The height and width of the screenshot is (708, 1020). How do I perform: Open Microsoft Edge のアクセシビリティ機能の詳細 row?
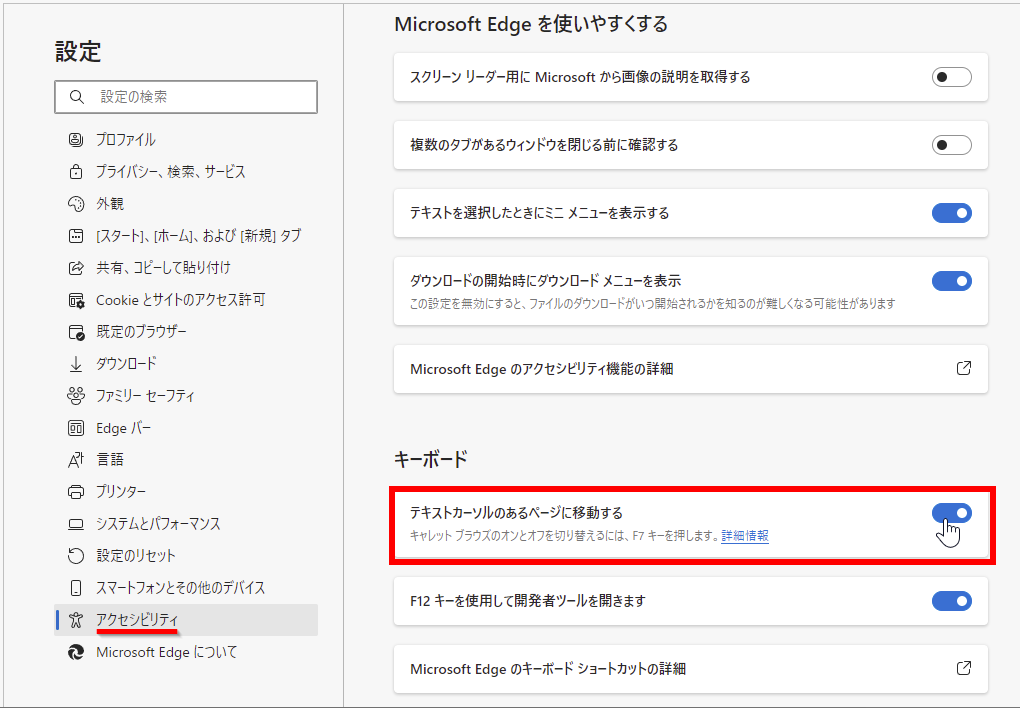(691, 369)
